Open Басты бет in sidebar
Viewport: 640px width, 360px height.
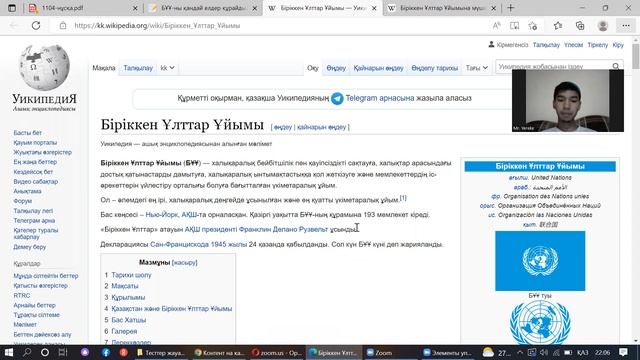pos(27,133)
